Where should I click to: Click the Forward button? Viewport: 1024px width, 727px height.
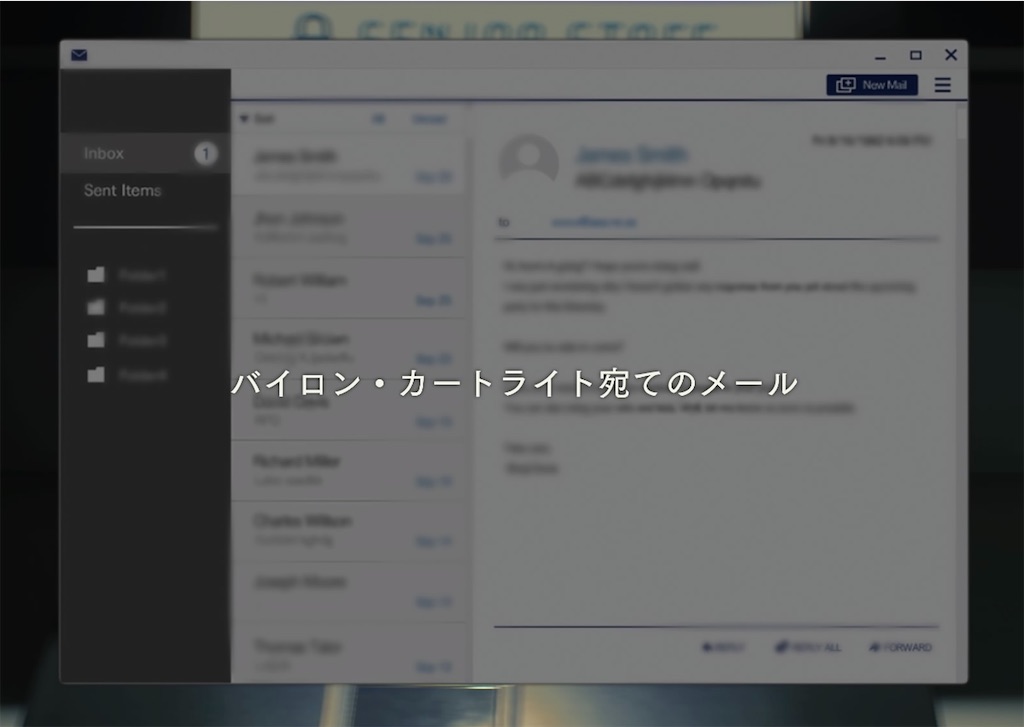point(901,647)
